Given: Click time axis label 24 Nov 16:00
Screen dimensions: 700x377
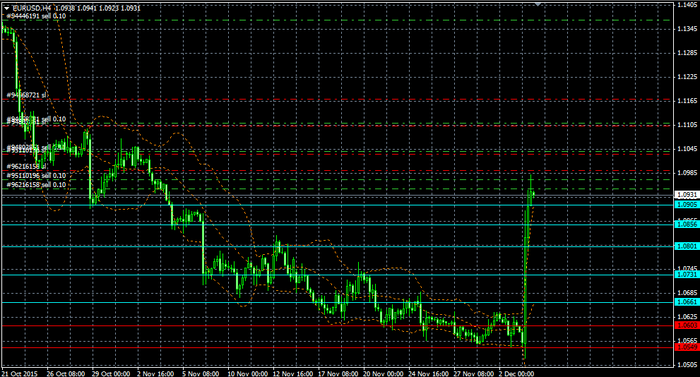Looking at the screenshot, I should pyautogui.click(x=429, y=373).
